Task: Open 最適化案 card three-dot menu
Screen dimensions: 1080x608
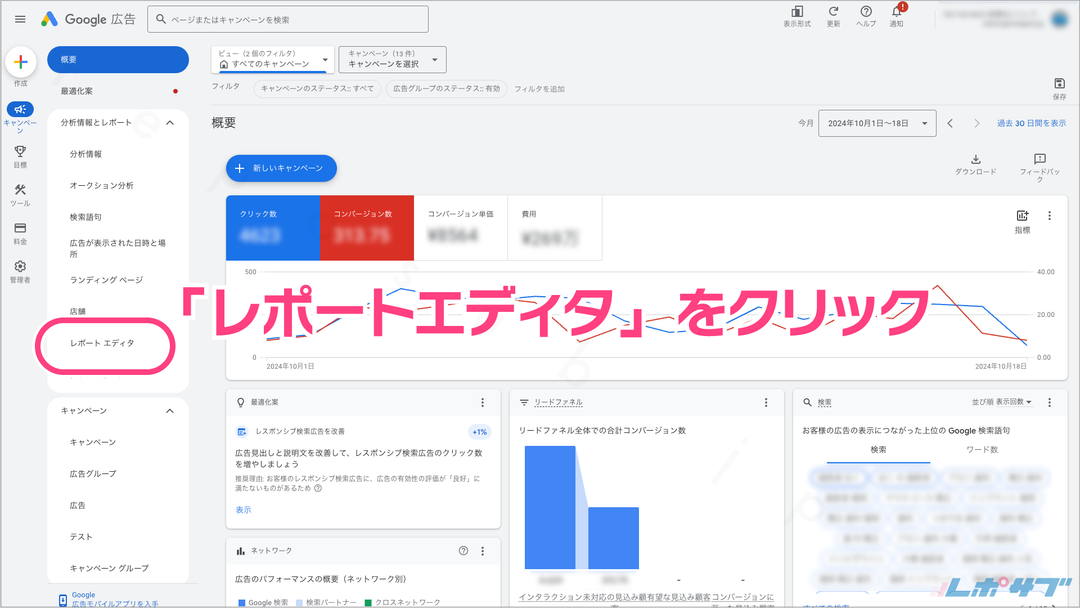Action: click(482, 403)
